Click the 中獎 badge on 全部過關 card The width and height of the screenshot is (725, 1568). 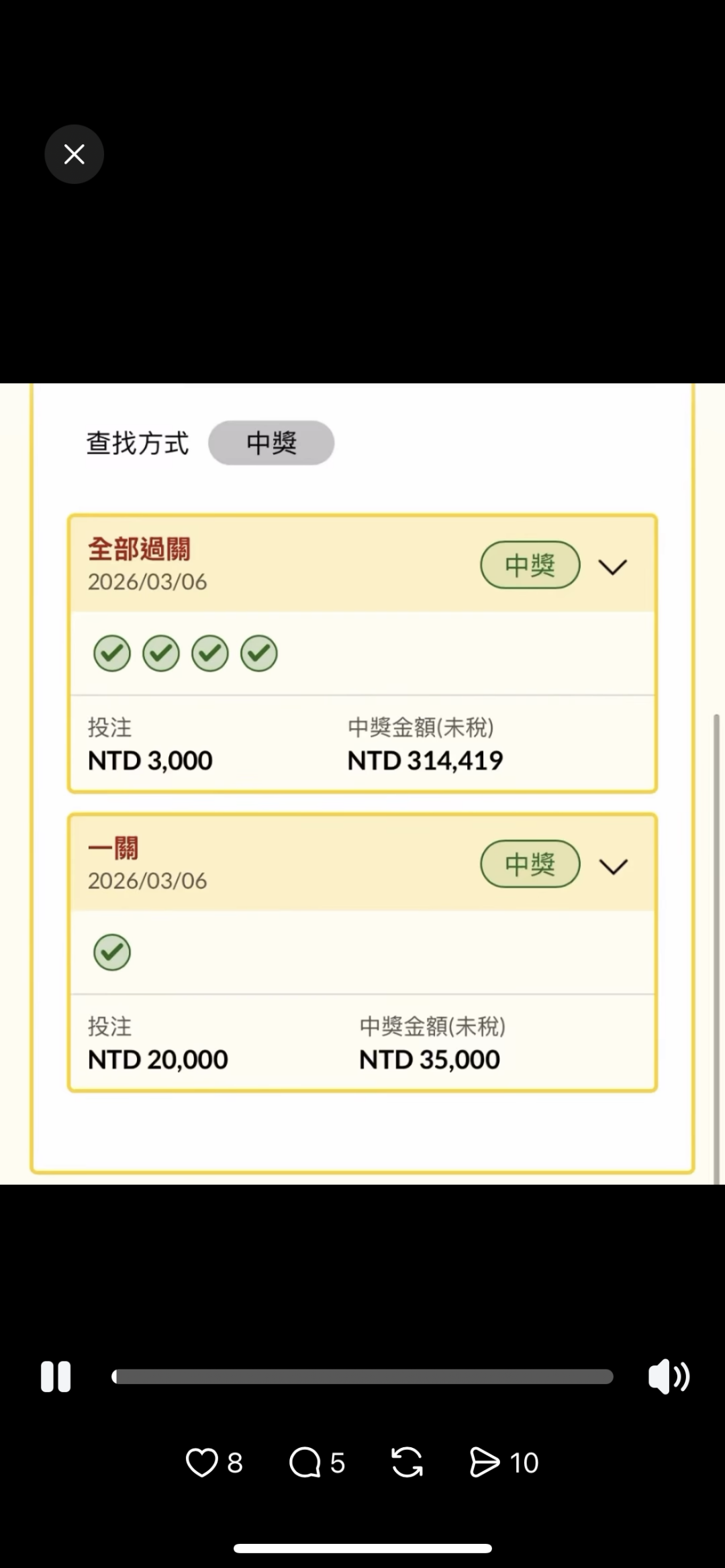click(530, 565)
